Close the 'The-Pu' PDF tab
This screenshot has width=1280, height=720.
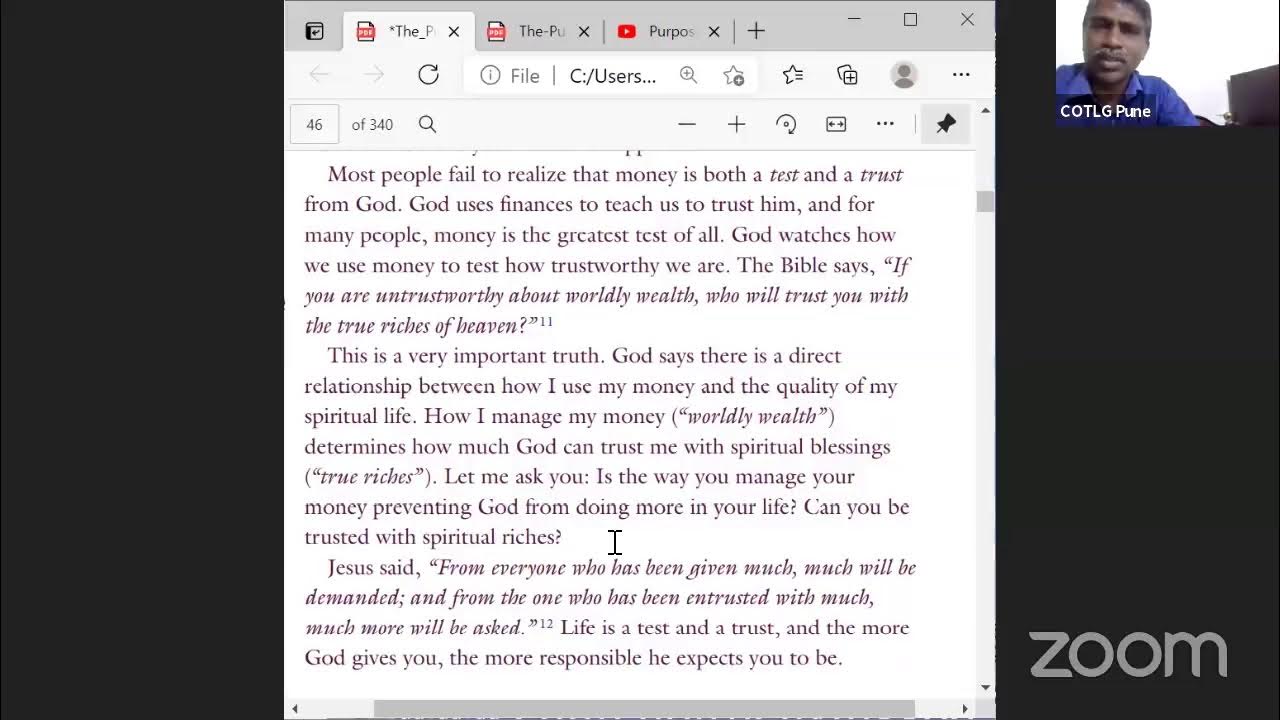click(584, 32)
